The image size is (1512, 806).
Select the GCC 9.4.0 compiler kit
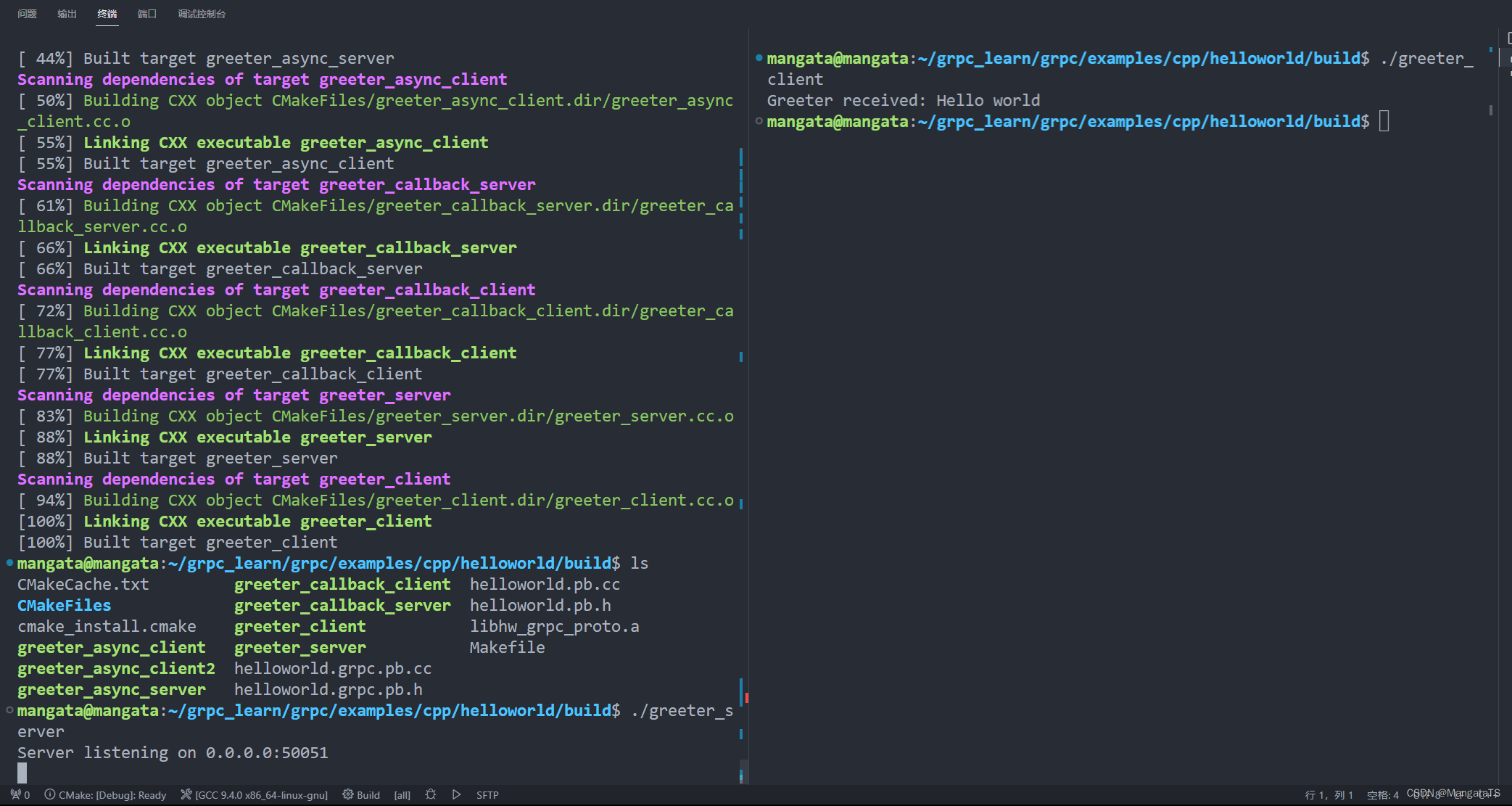pos(255,794)
